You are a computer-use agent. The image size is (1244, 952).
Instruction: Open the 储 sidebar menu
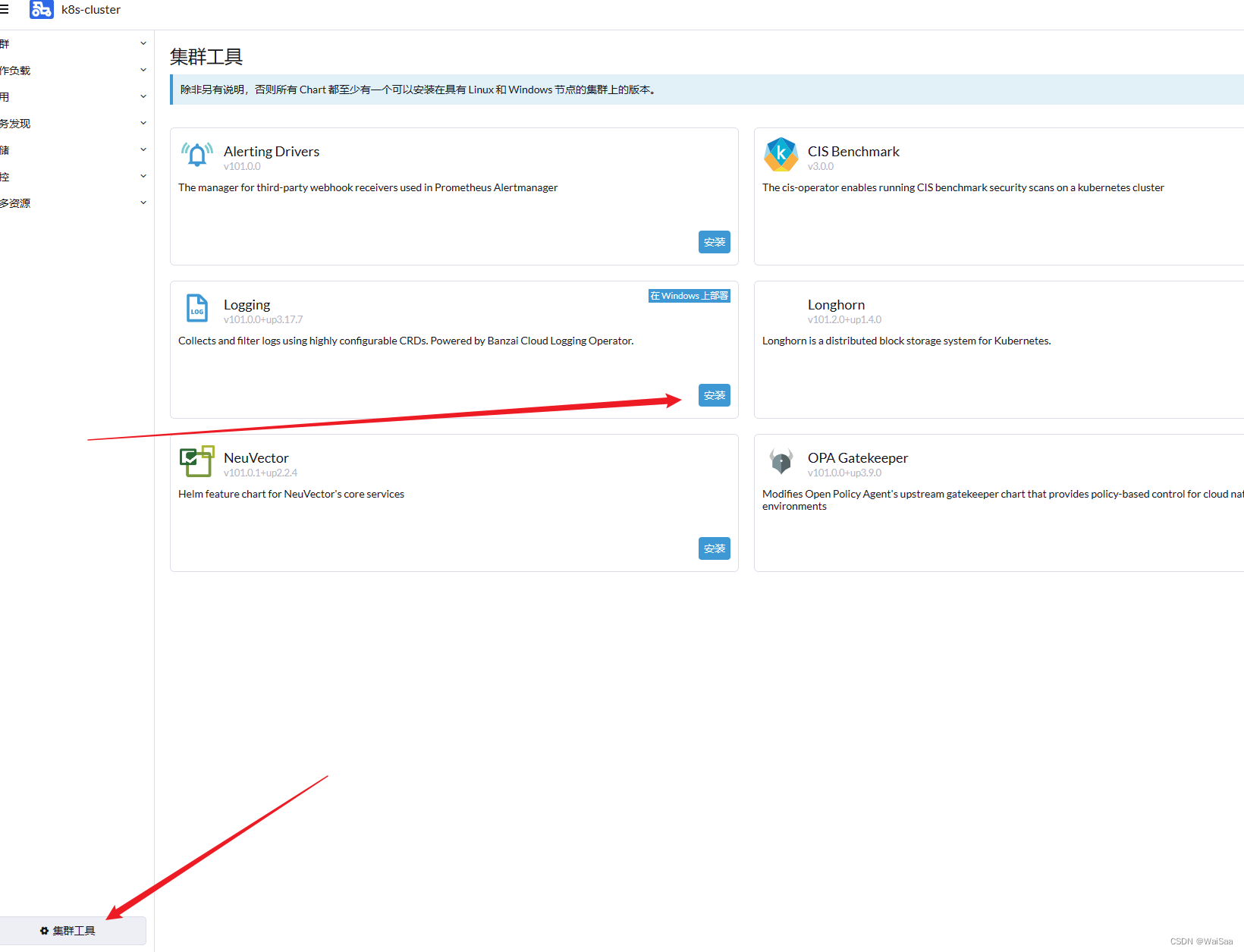tap(76, 150)
